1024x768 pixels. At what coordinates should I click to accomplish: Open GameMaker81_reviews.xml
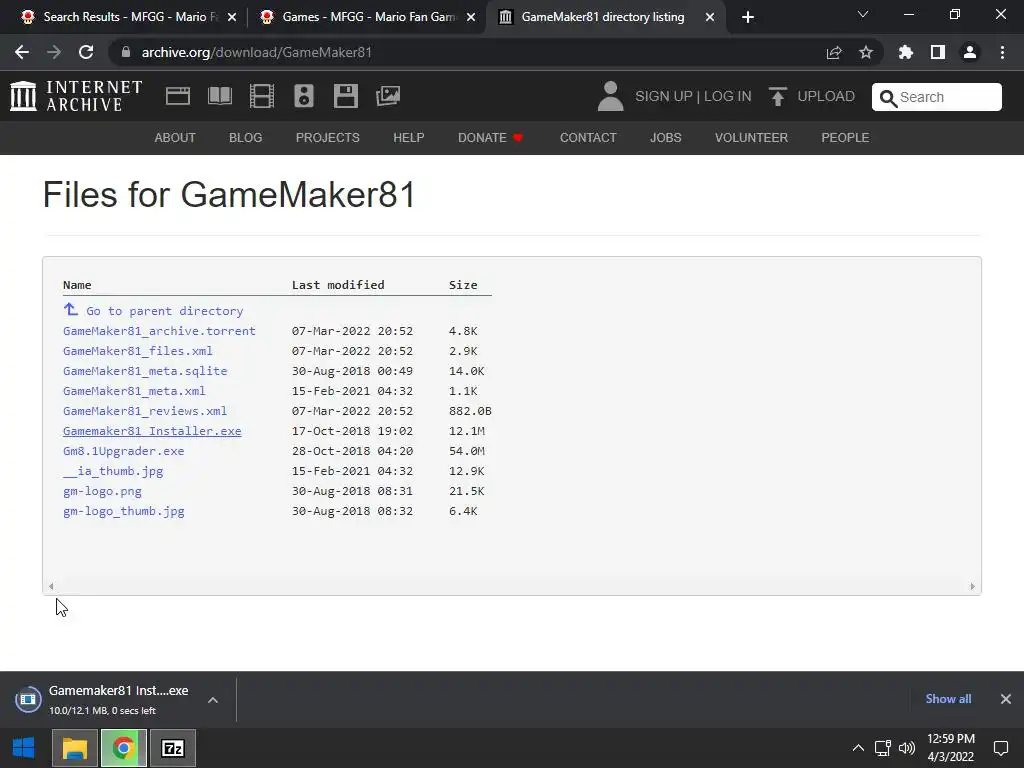(145, 411)
